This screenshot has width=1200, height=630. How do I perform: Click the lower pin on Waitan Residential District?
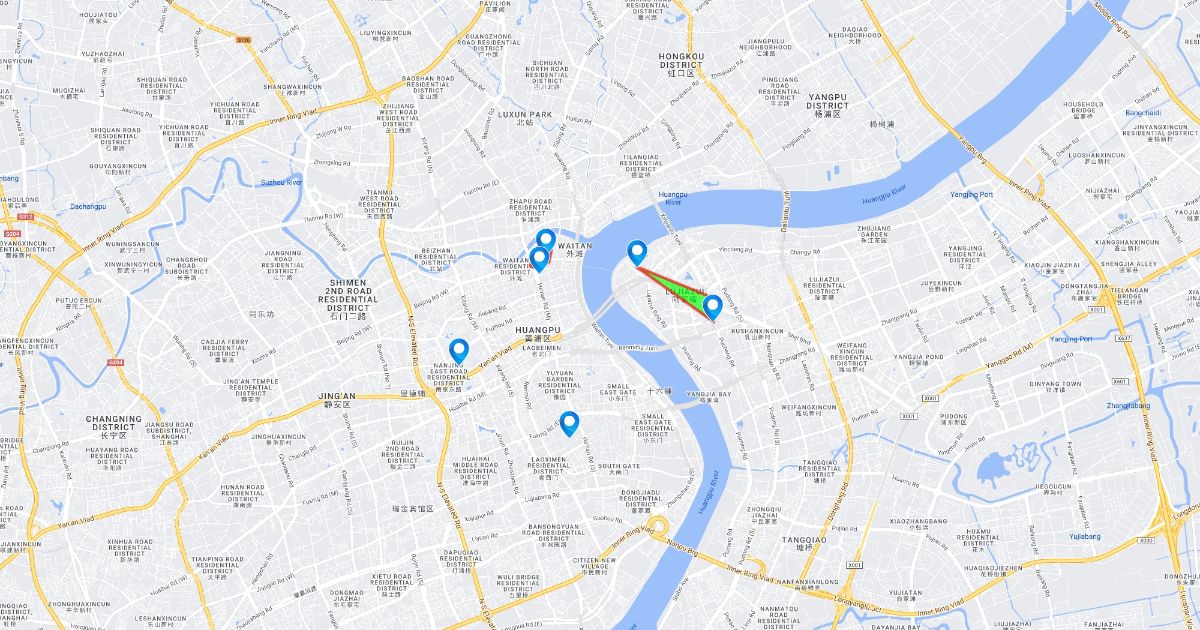pos(539,259)
